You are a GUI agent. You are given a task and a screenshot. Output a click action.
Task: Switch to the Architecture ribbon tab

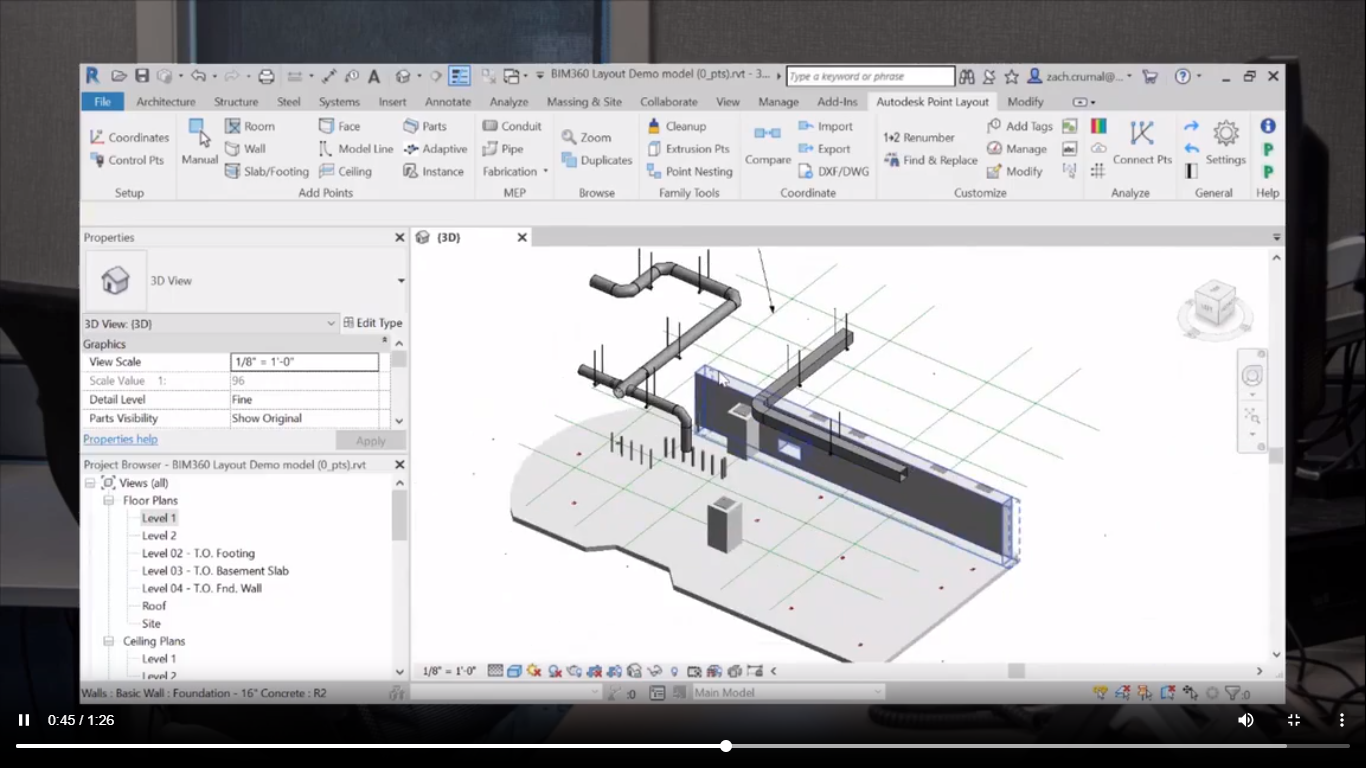click(166, 102)
